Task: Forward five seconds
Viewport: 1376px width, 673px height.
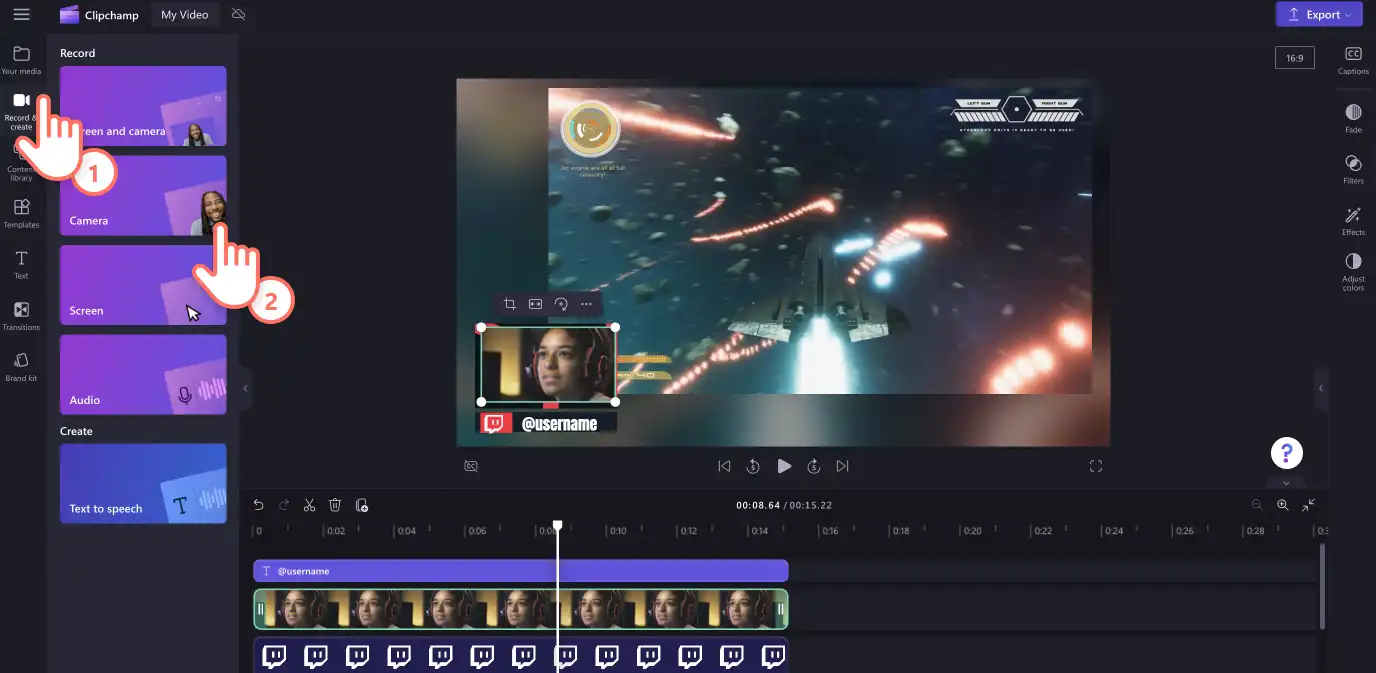Action: coord(814,466)
